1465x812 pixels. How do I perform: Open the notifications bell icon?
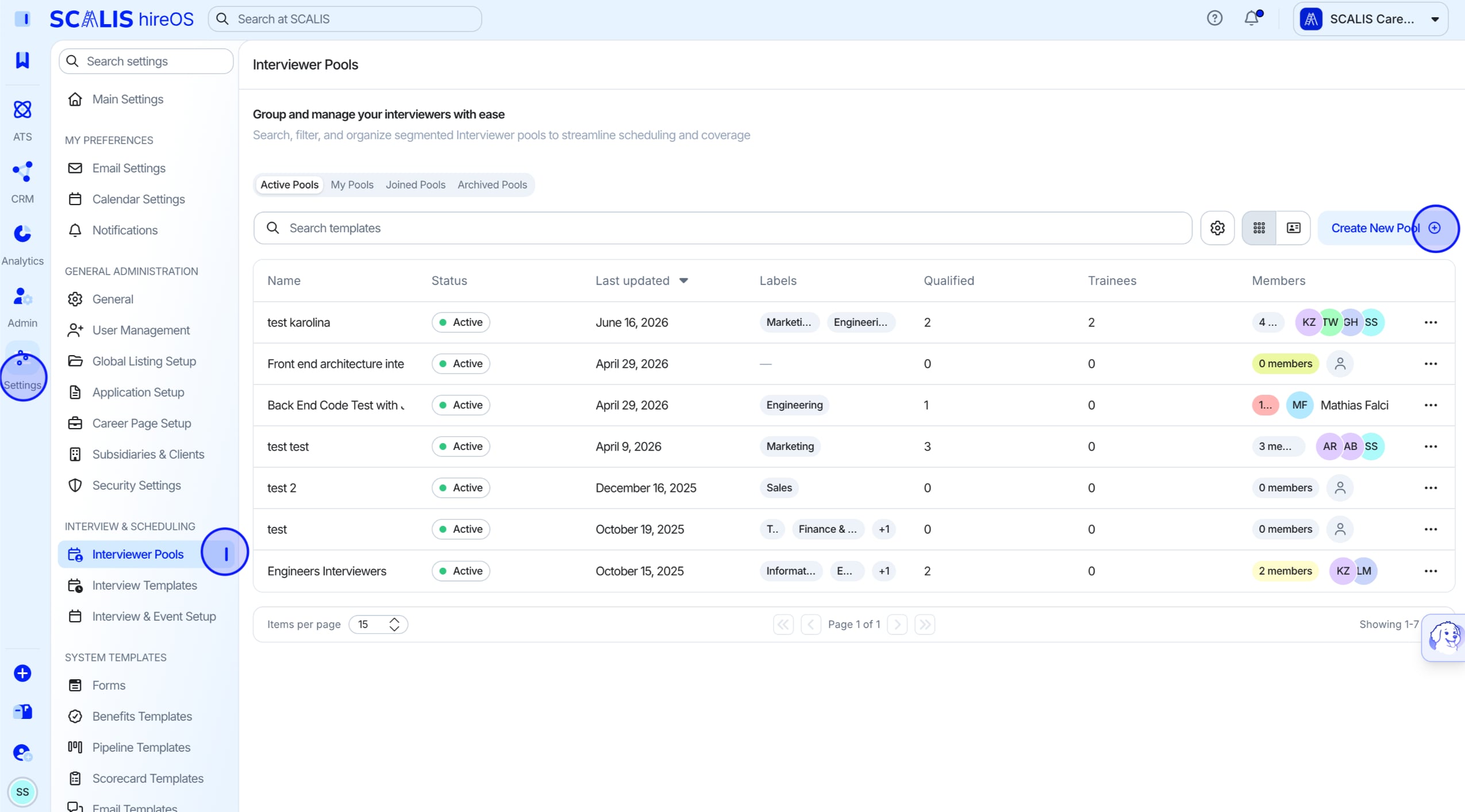(1252, 18)
